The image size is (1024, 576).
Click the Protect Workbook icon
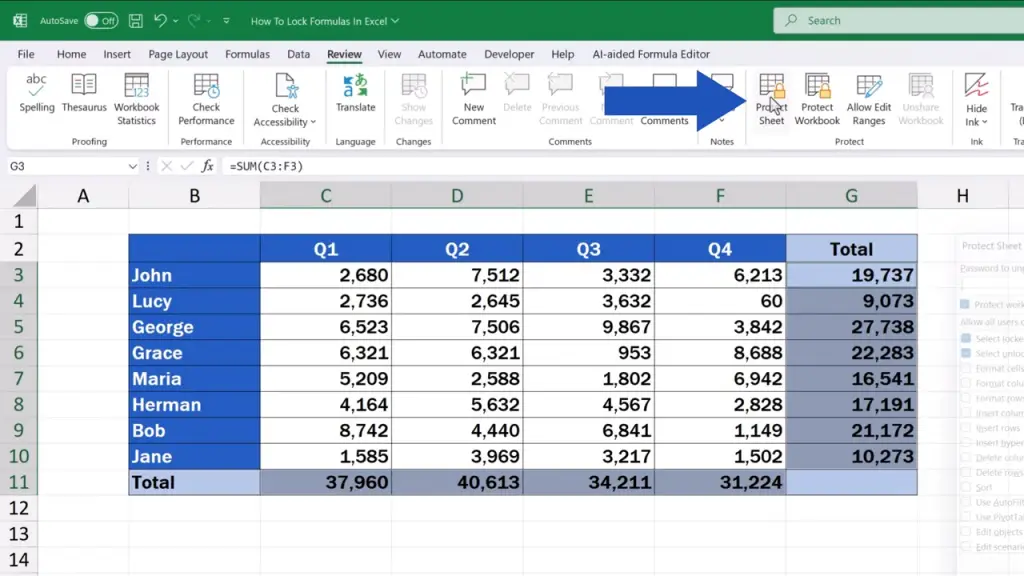[817, 99]
